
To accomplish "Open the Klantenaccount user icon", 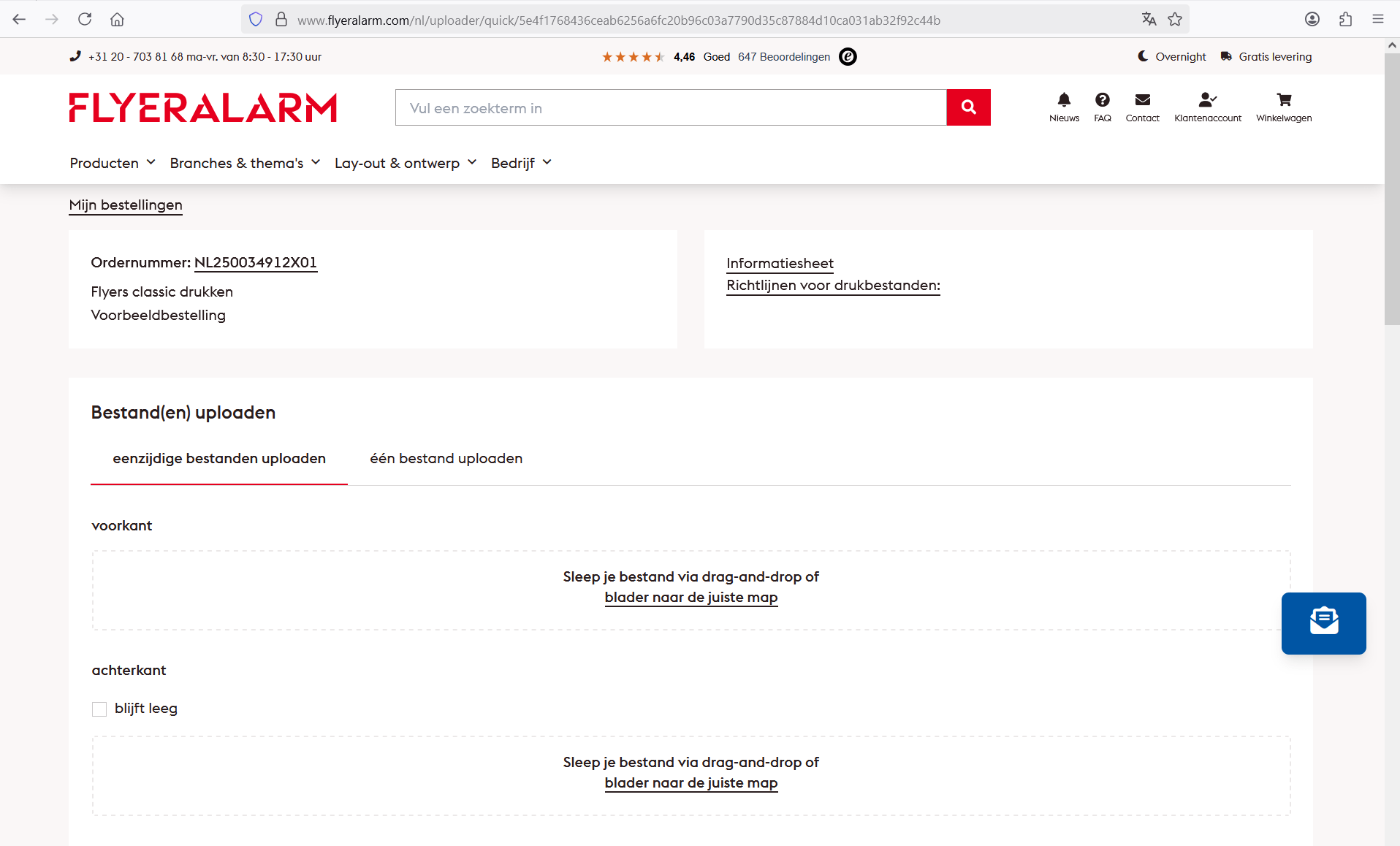I will (x=1207, y=100).
